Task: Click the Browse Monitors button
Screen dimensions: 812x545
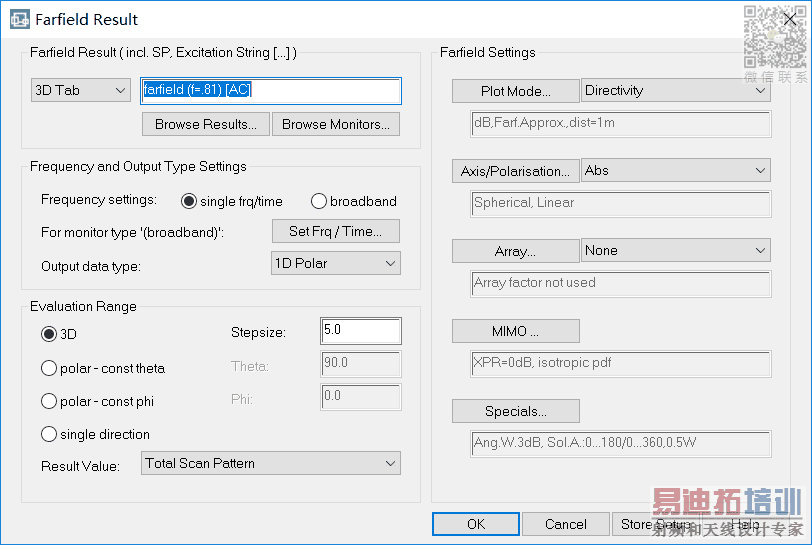Action: [336, 124]
